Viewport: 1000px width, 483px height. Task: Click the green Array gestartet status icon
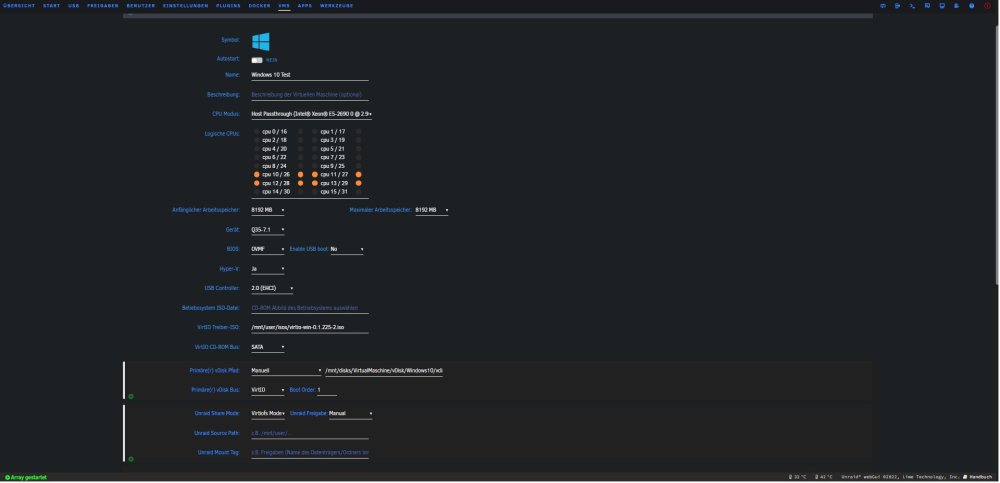click(8, 477)
